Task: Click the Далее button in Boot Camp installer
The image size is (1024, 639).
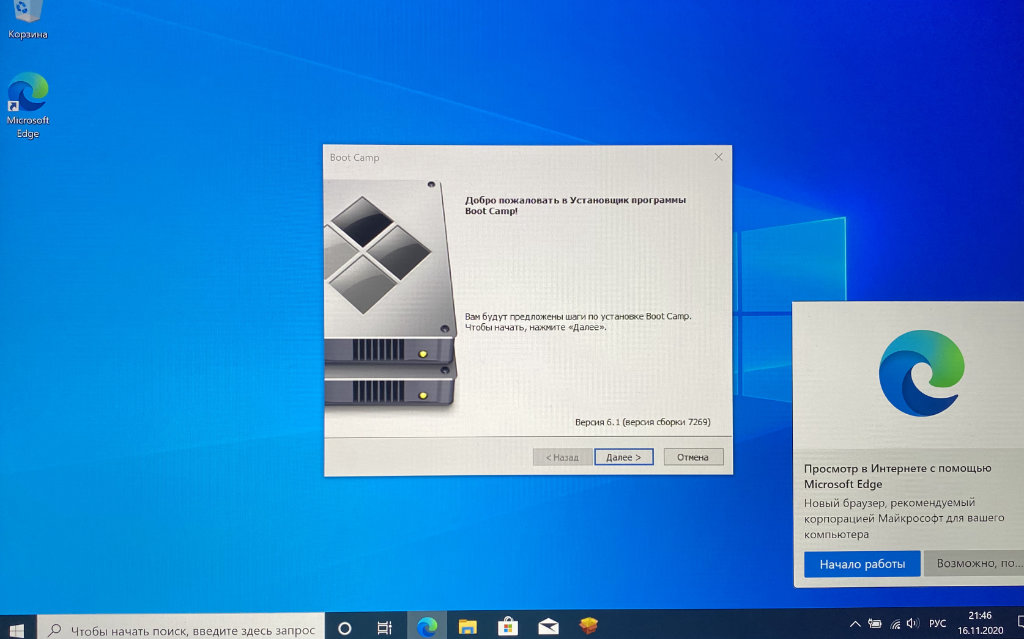Action: [624, 457]
